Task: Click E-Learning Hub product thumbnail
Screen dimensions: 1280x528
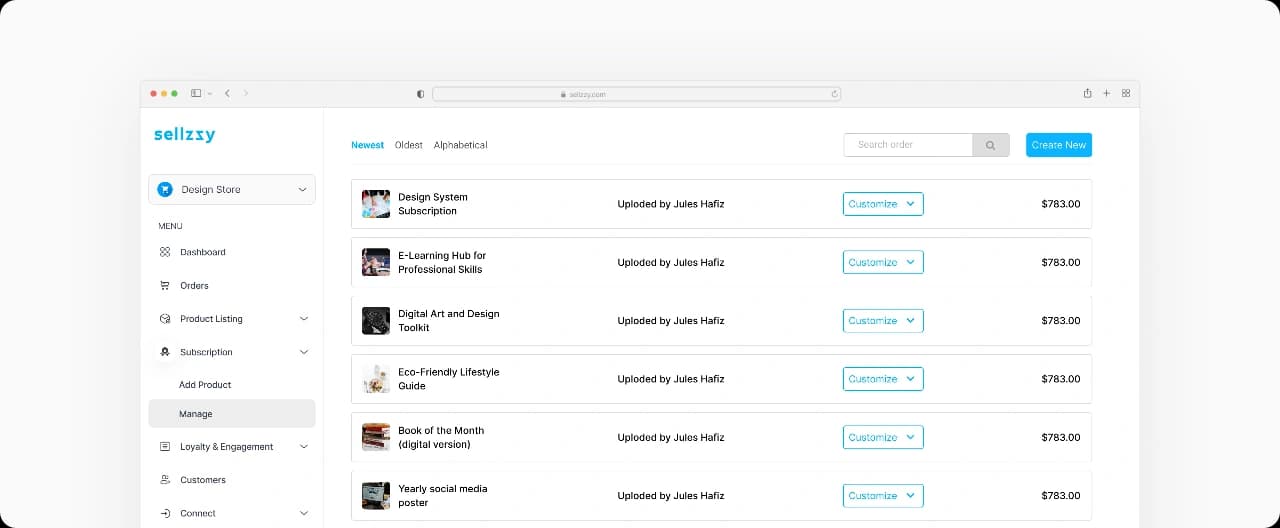Action: [376, 262]
